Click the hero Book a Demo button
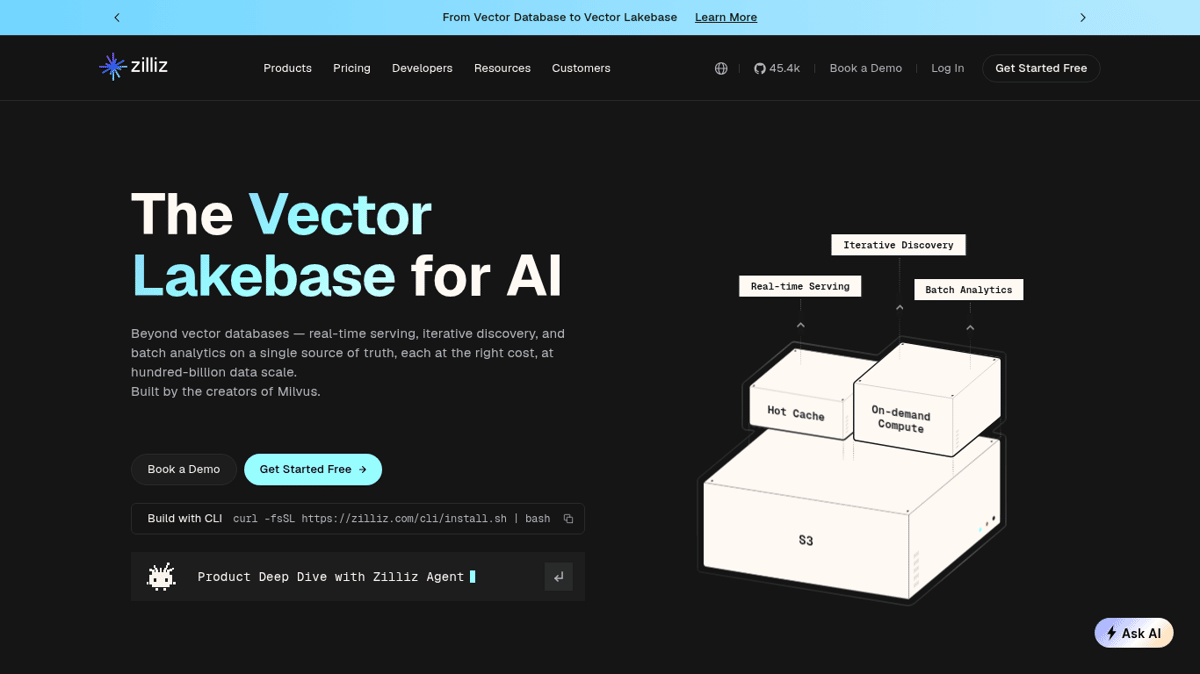The height and width of the screenshot is (674, 1200). click(184, 469)
